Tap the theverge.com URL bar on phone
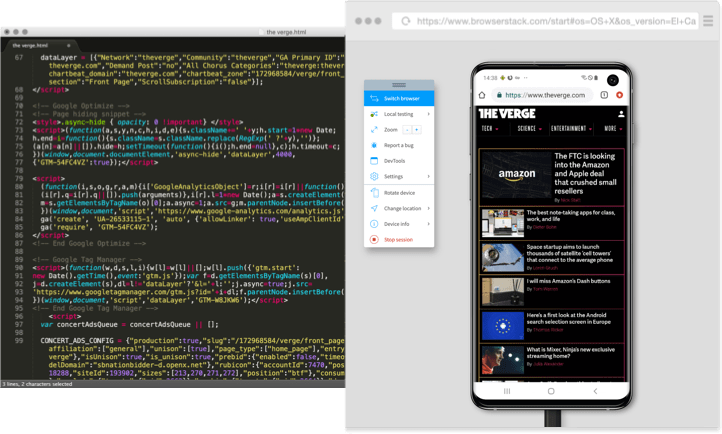The height and width of the screenshot is (434, 722). [542, 95]
